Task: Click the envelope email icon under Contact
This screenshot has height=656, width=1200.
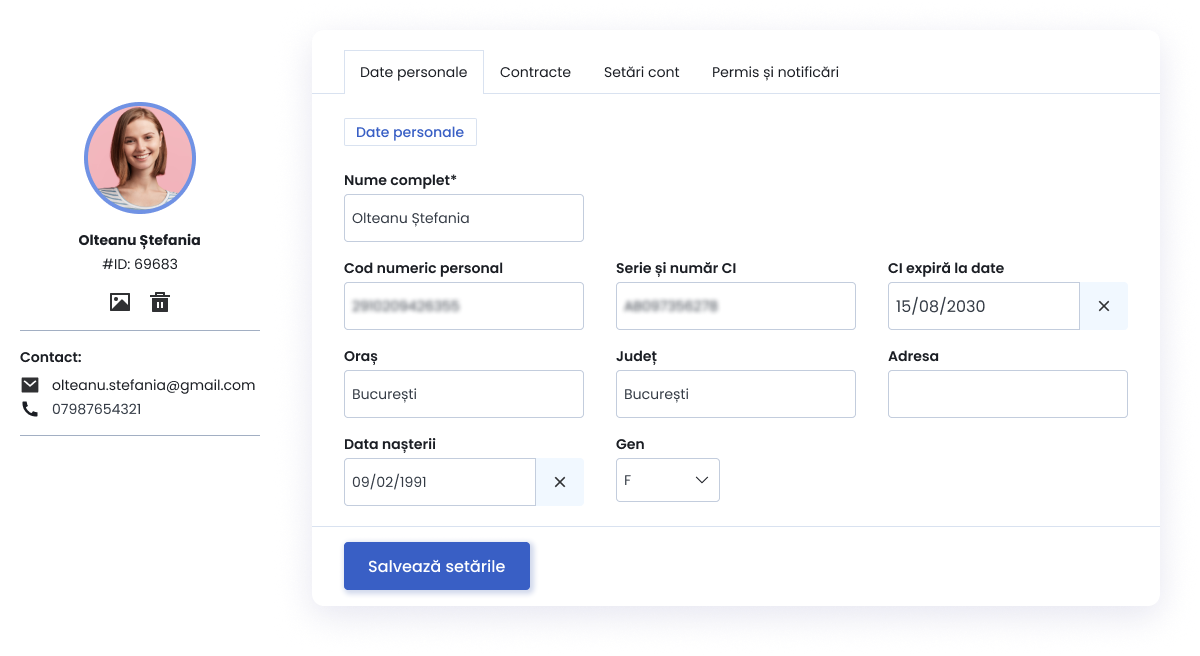Action: pos(30,385)
